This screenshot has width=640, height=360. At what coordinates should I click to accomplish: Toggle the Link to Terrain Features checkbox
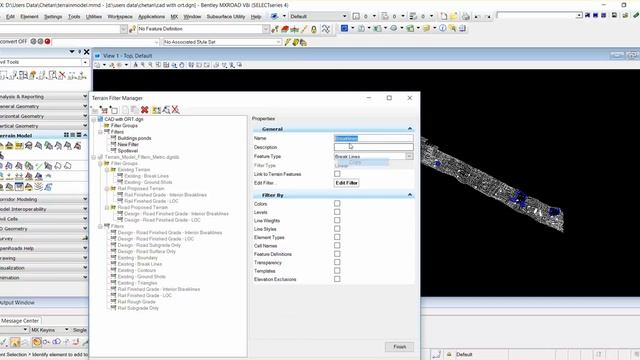pos(337,174)
